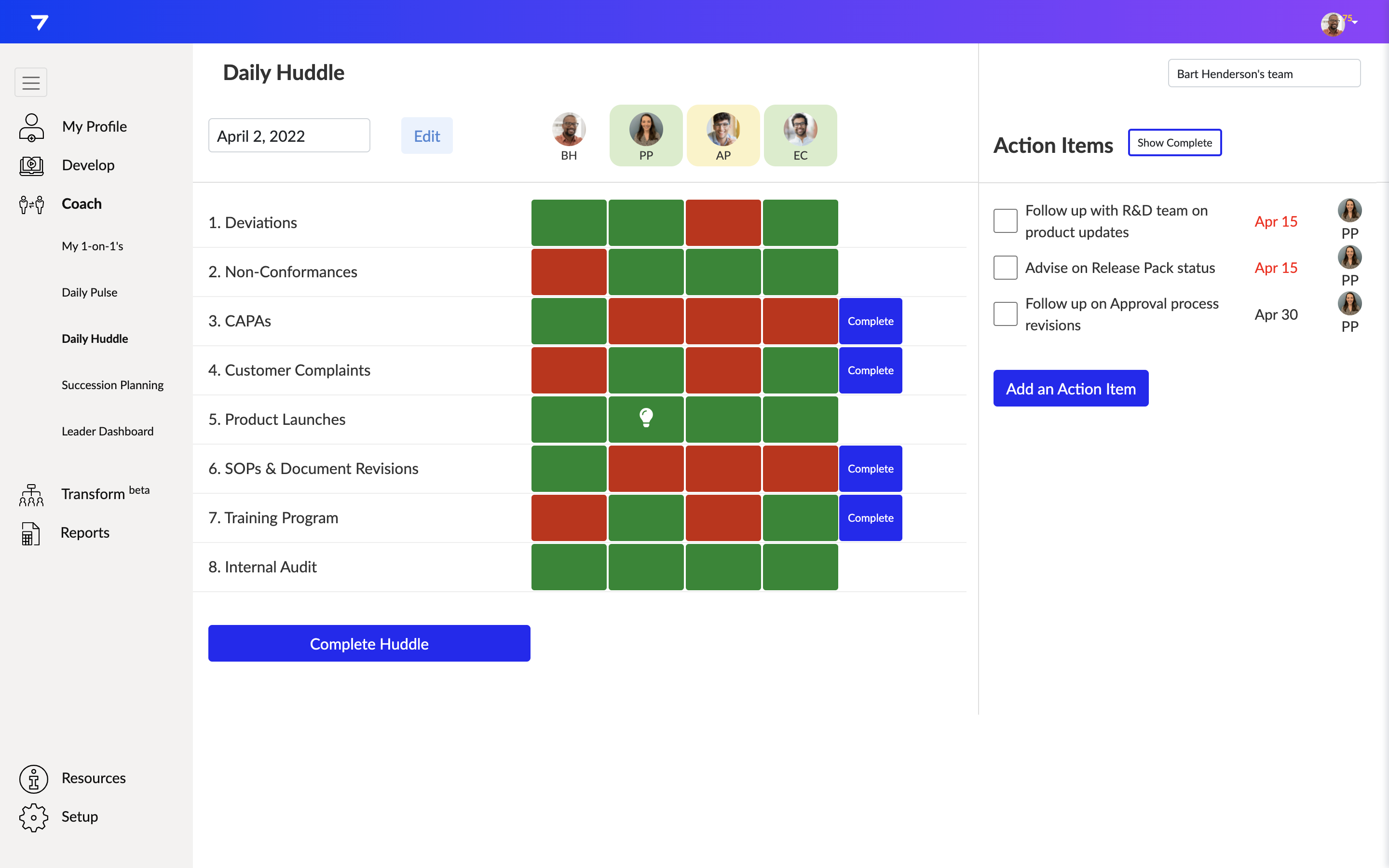Click red Deviations cell under AP
The image size is (1389, 868).
pyautogui.click(x=722, y=223)
